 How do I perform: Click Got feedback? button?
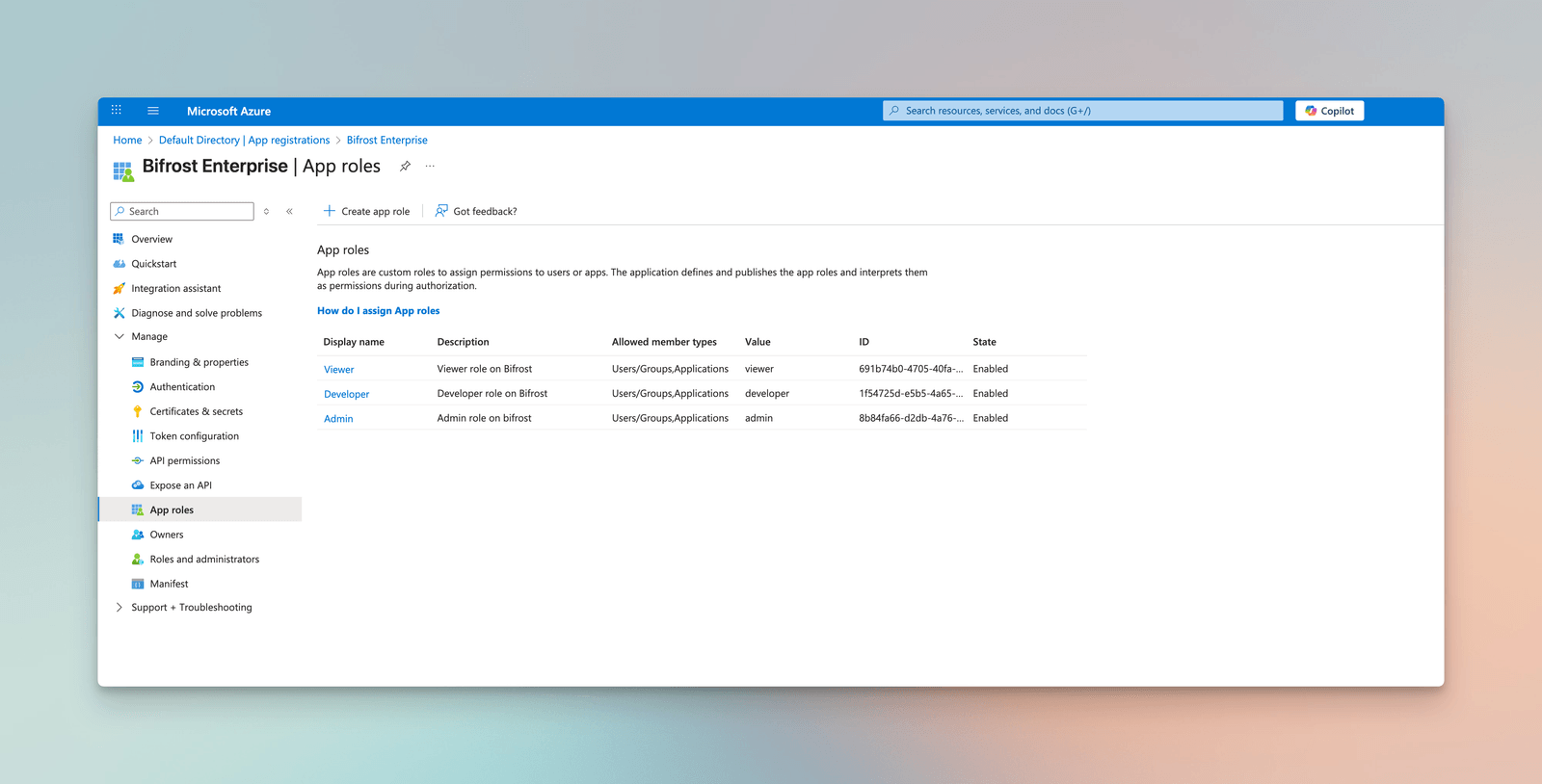[476, 211]
